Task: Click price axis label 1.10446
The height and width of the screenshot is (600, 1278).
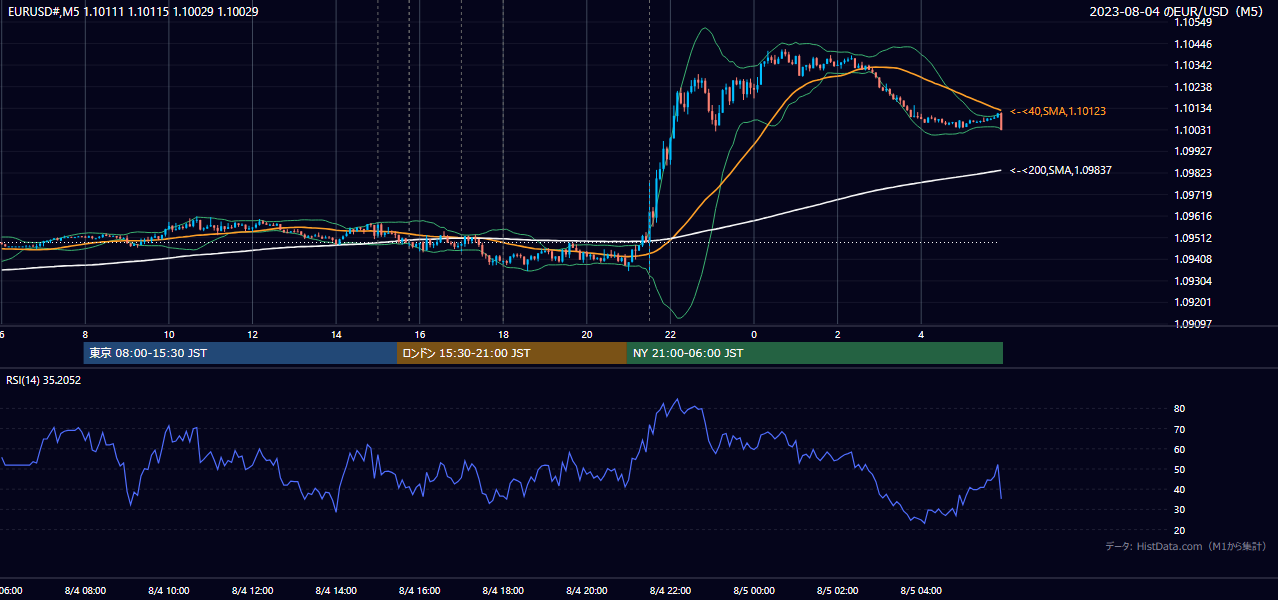Action: (x=1194, y=44)
